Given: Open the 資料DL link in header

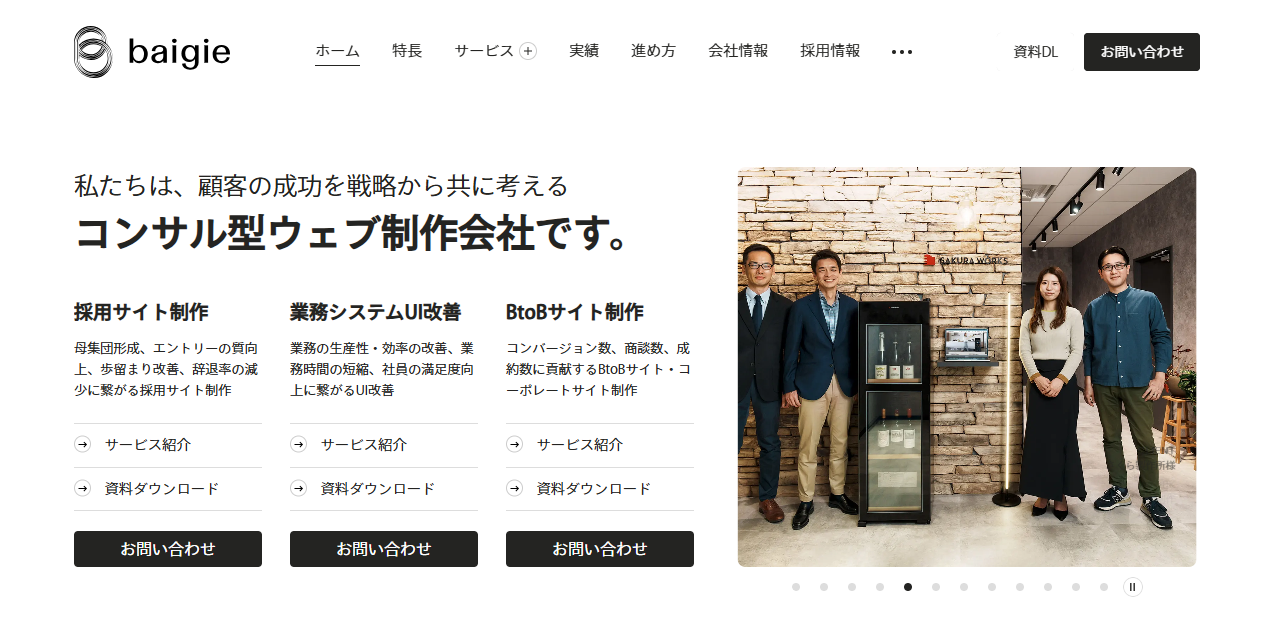Looking at the screenshot, I should coord(1036,52).
